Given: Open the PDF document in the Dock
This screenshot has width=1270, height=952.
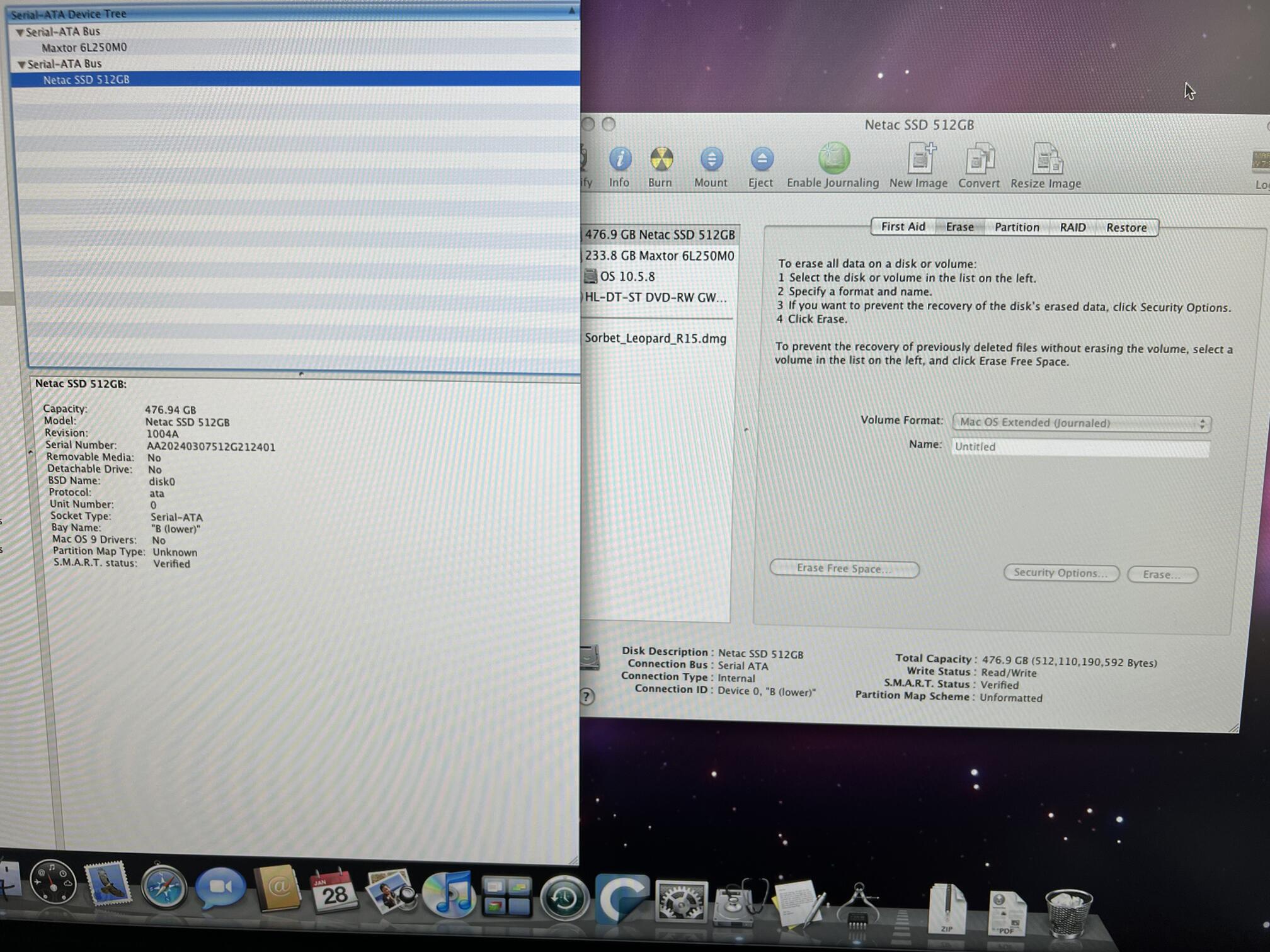Looking at the screenshot, I should 1006,912.
